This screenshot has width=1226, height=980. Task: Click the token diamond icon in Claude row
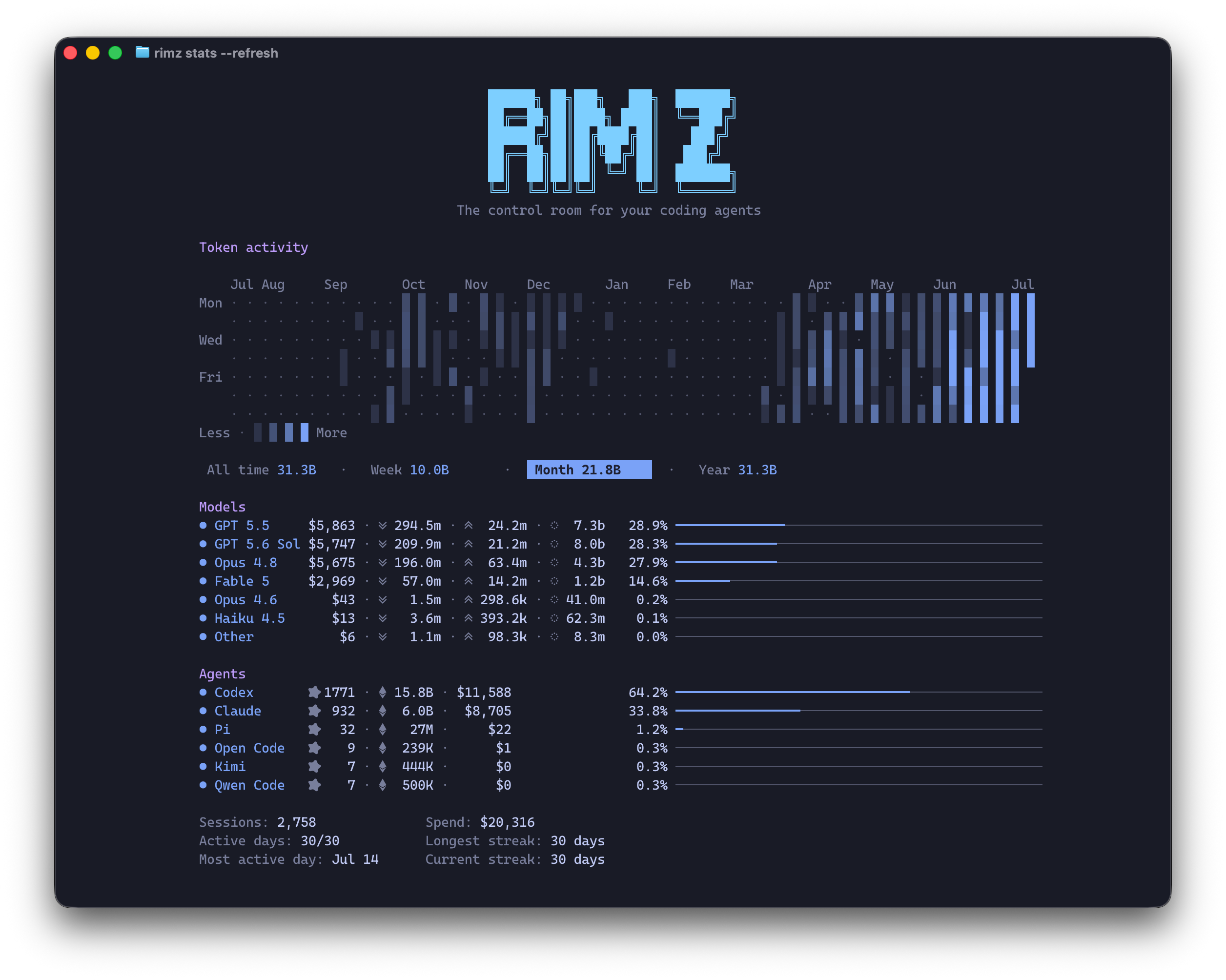click(383, 711)
